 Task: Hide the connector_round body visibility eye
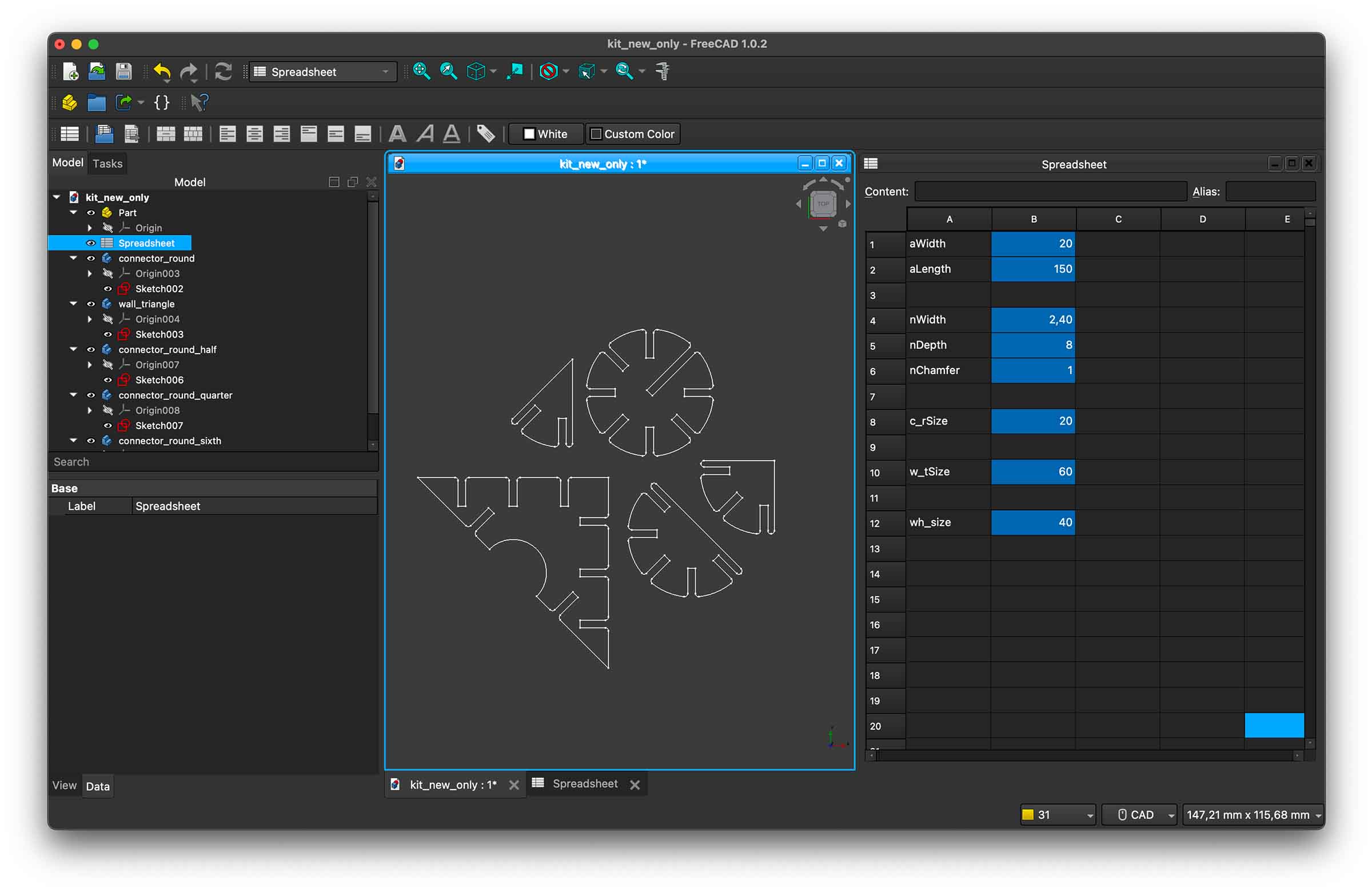[x=90, y=258]
